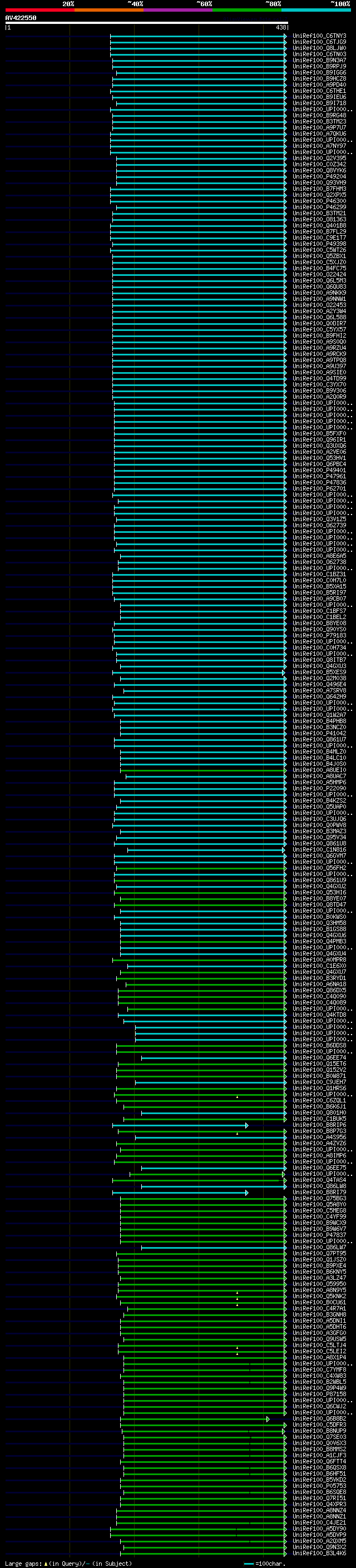Select hit label UniRef100_P46299
The height and width of the screenshot is (1568, 356).
[x=319, y=207]
